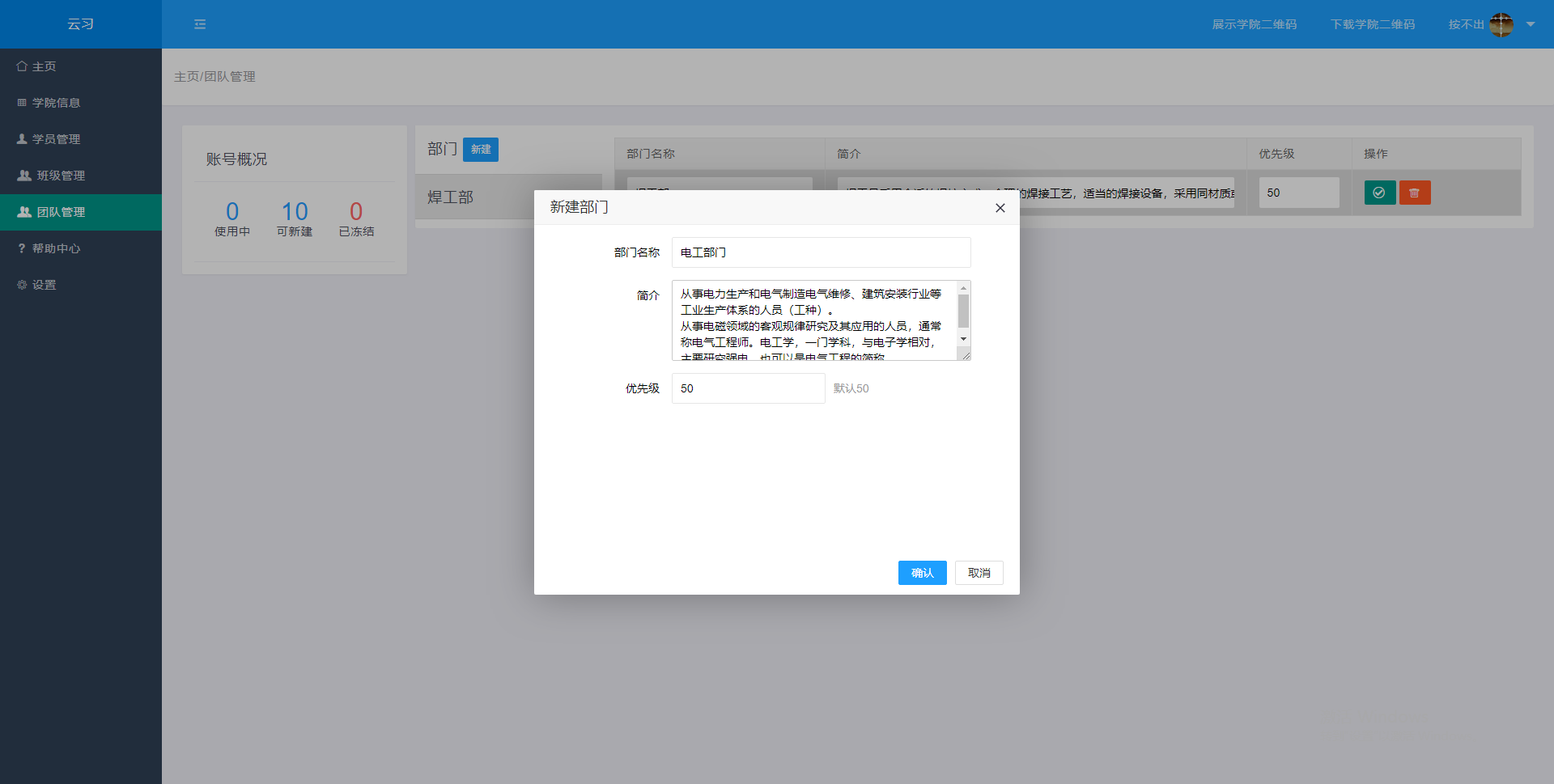This screenshot has height=784, width=1554.
Task: Click the 焊工部 department tab
Action: [451, 197]
